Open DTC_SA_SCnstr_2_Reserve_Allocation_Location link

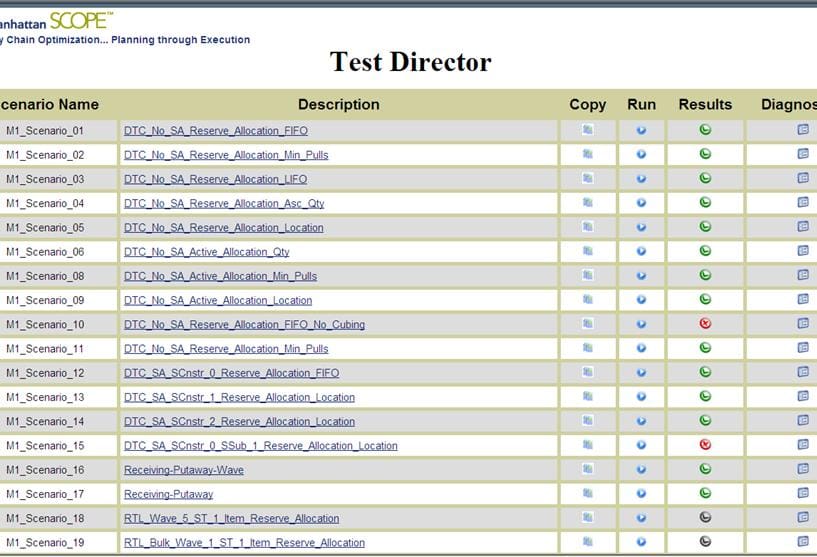coord(239,422)
